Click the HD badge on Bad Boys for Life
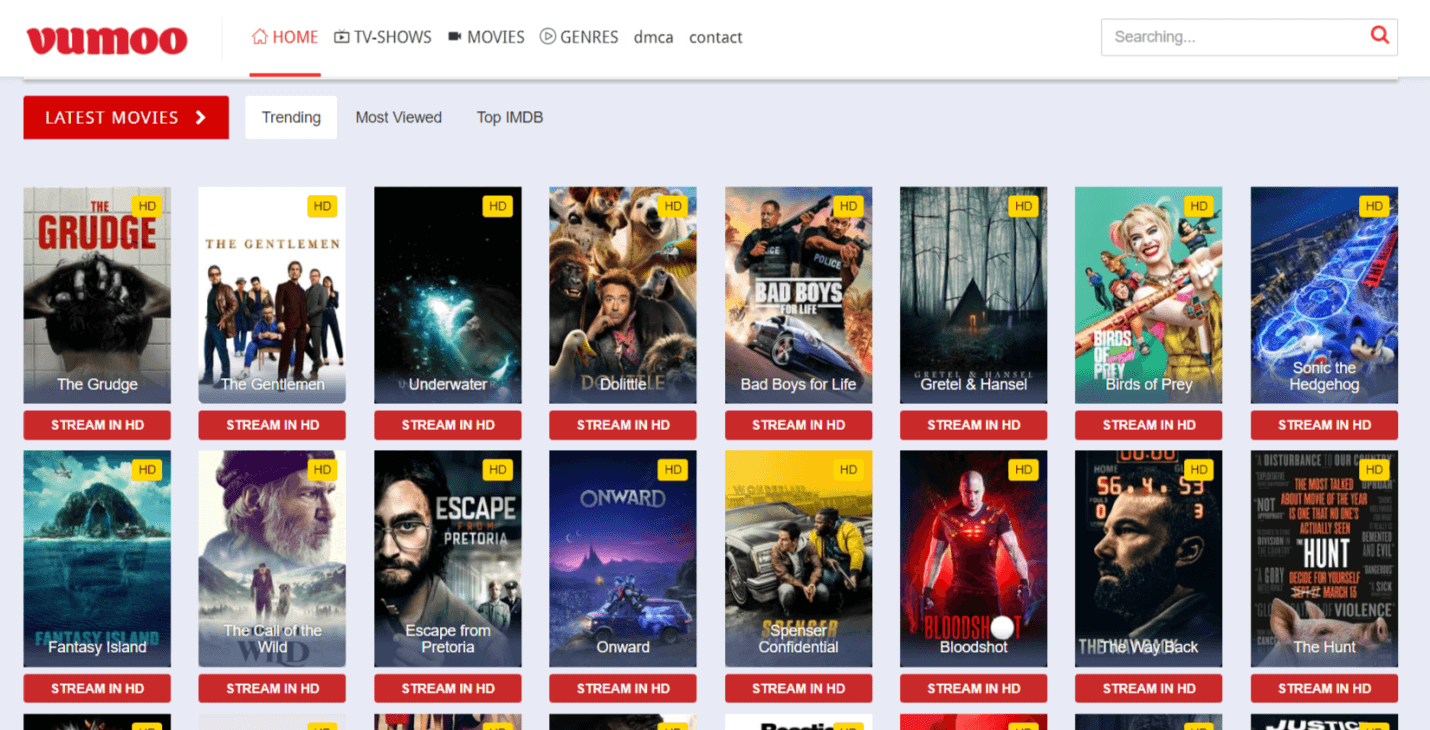Image resolution: width=1430 pixels, height=730 pixels. pos(848,206)
